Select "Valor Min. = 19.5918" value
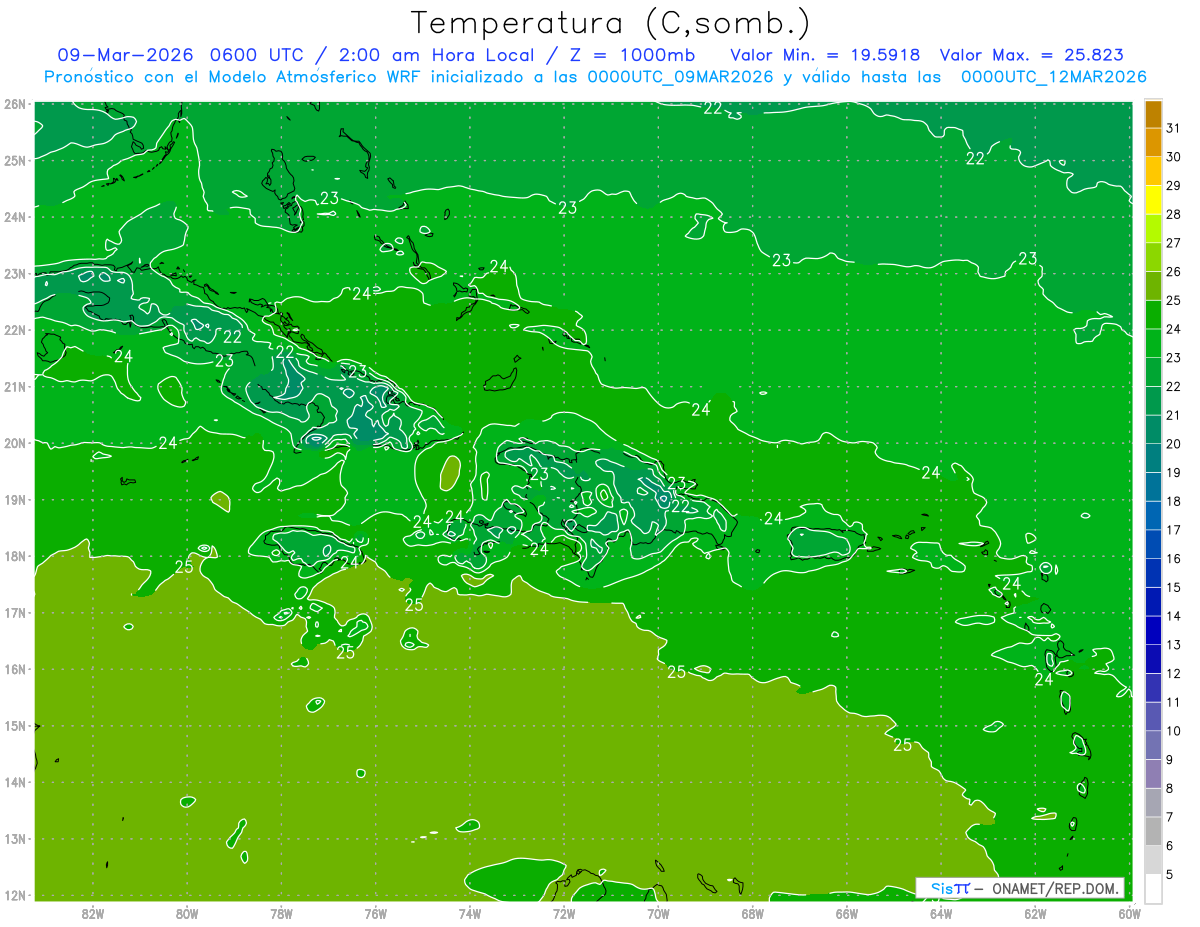Image resolution: width=1200 pixels, height=927 pixels. 826,55
